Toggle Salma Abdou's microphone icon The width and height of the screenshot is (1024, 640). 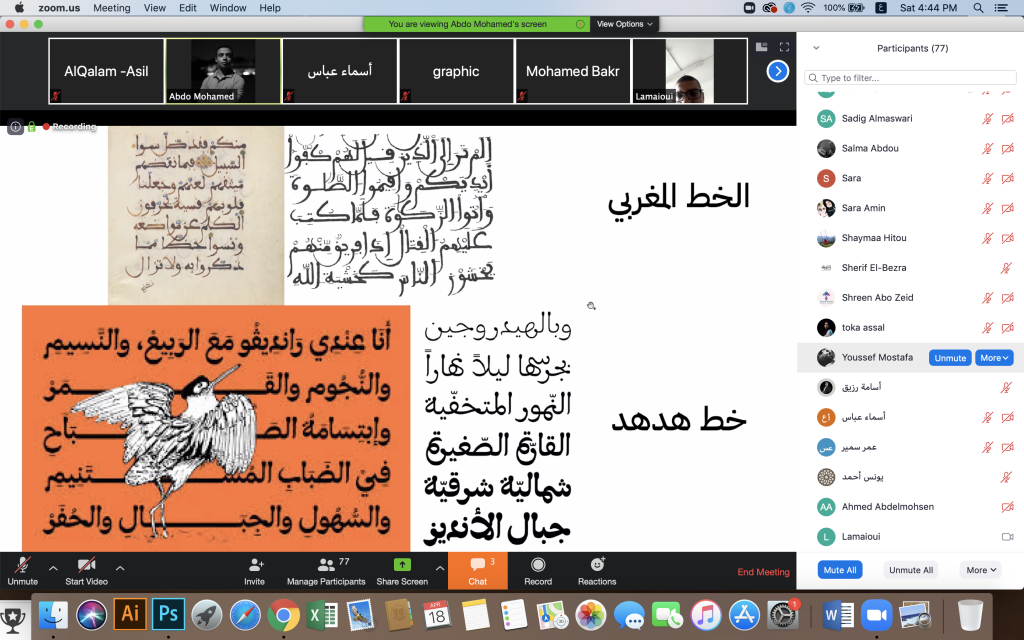pyautogui.click(x=987, y=149)
